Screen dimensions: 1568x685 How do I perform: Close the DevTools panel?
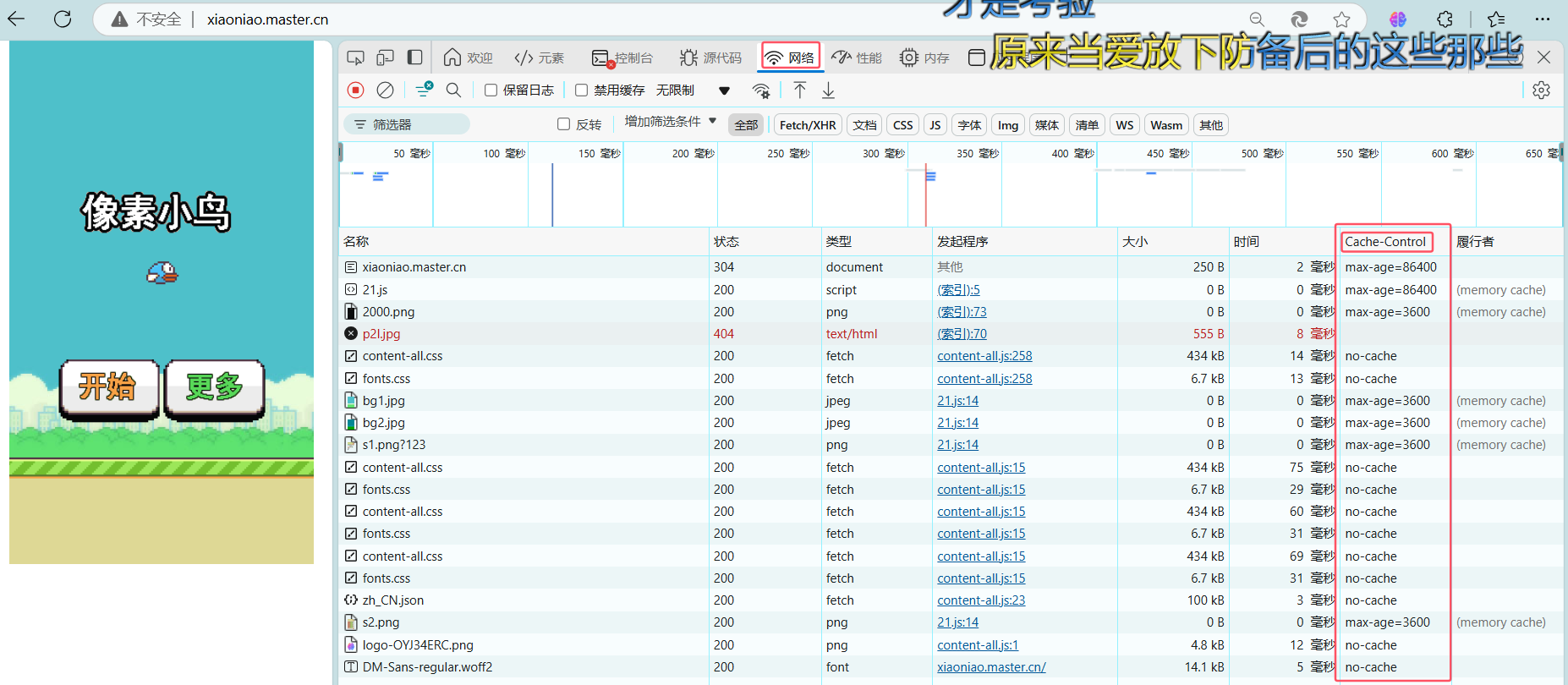(1544, 58)
